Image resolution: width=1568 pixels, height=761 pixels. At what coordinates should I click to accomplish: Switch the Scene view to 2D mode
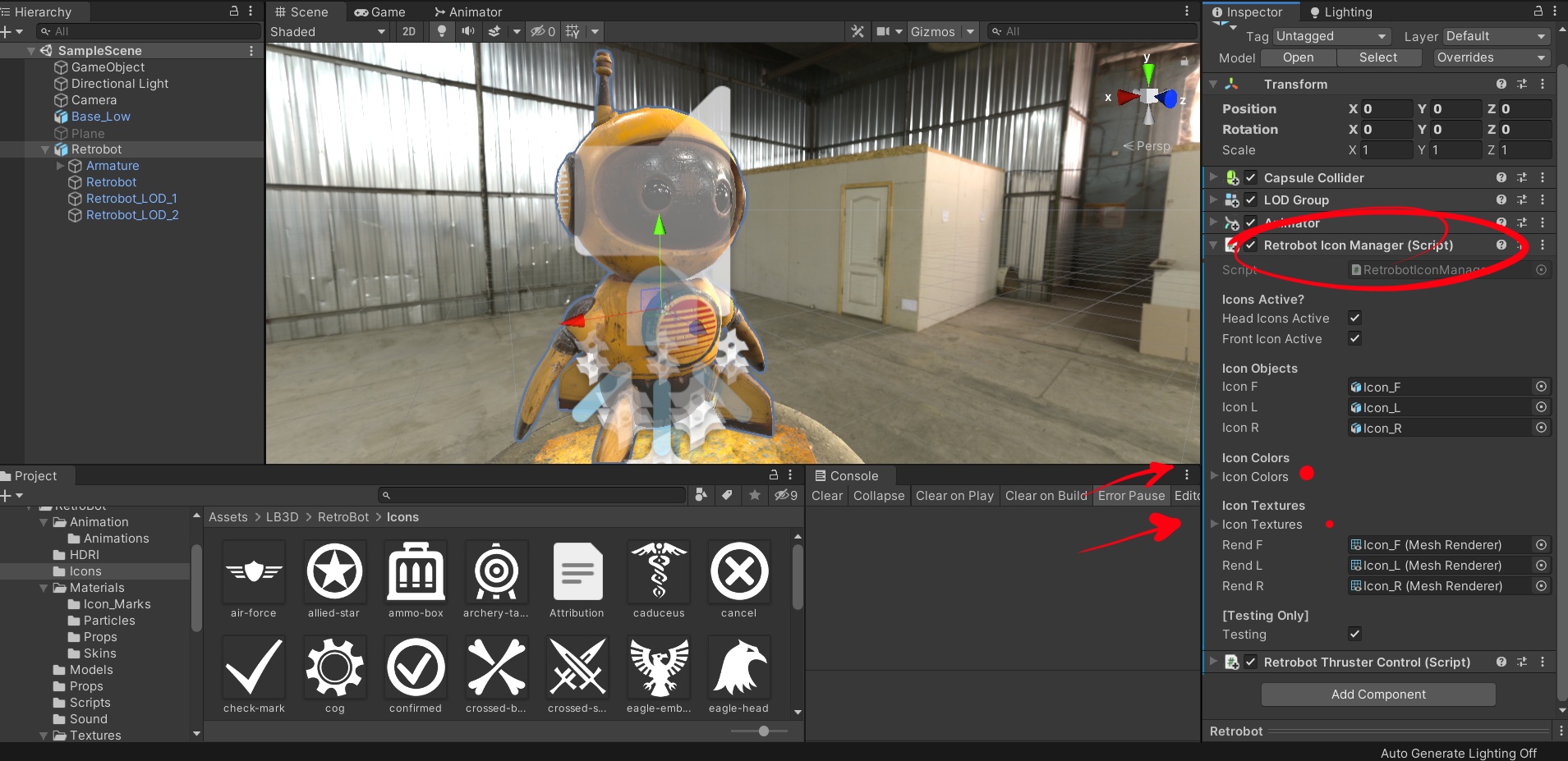(409, 31)
